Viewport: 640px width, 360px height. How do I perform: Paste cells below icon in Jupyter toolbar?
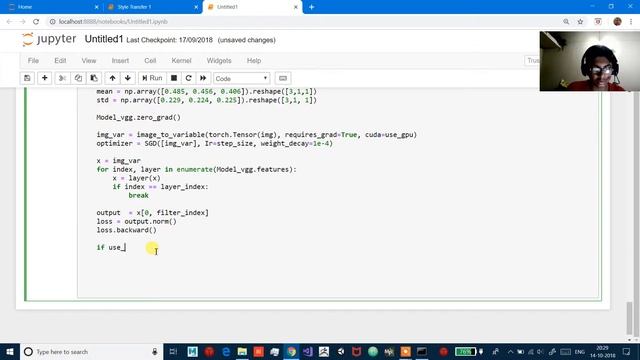pos(94,78)
